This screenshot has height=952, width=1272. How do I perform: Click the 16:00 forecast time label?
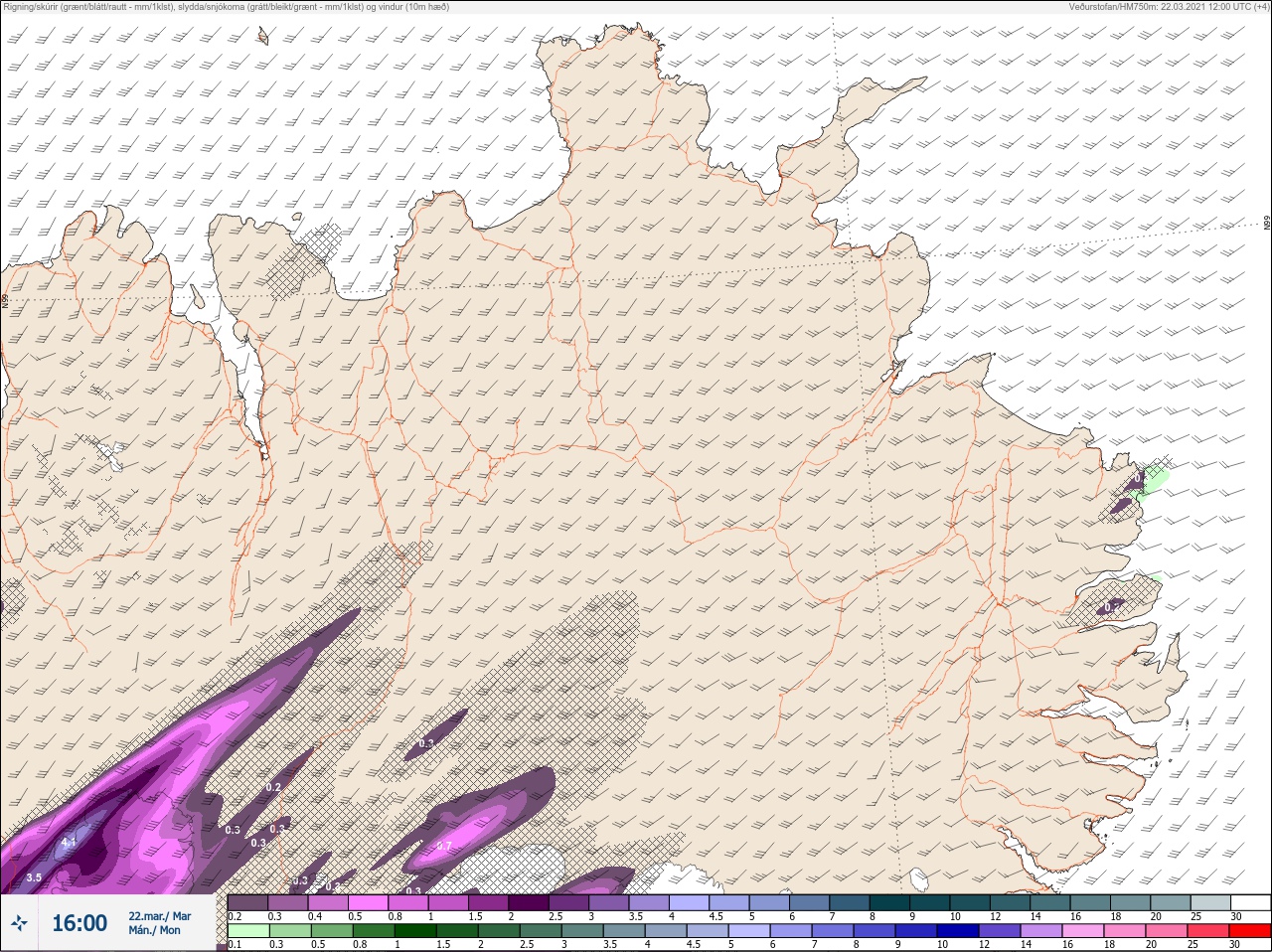point(79,923)
